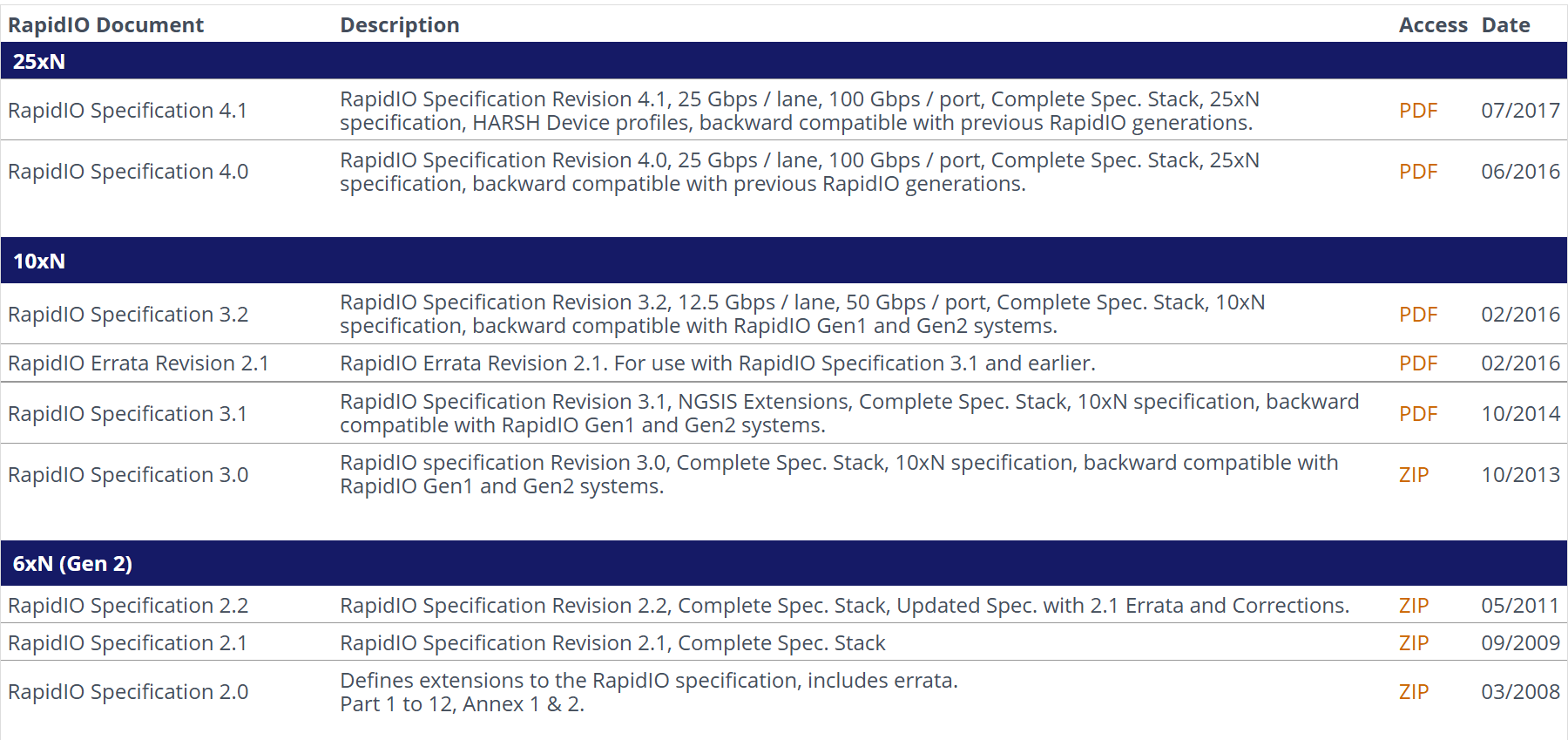Image resolution: width=1568 pixels, height=740 pixels.
Task: Click the Date column header
Action: (x=1505, y=25)
